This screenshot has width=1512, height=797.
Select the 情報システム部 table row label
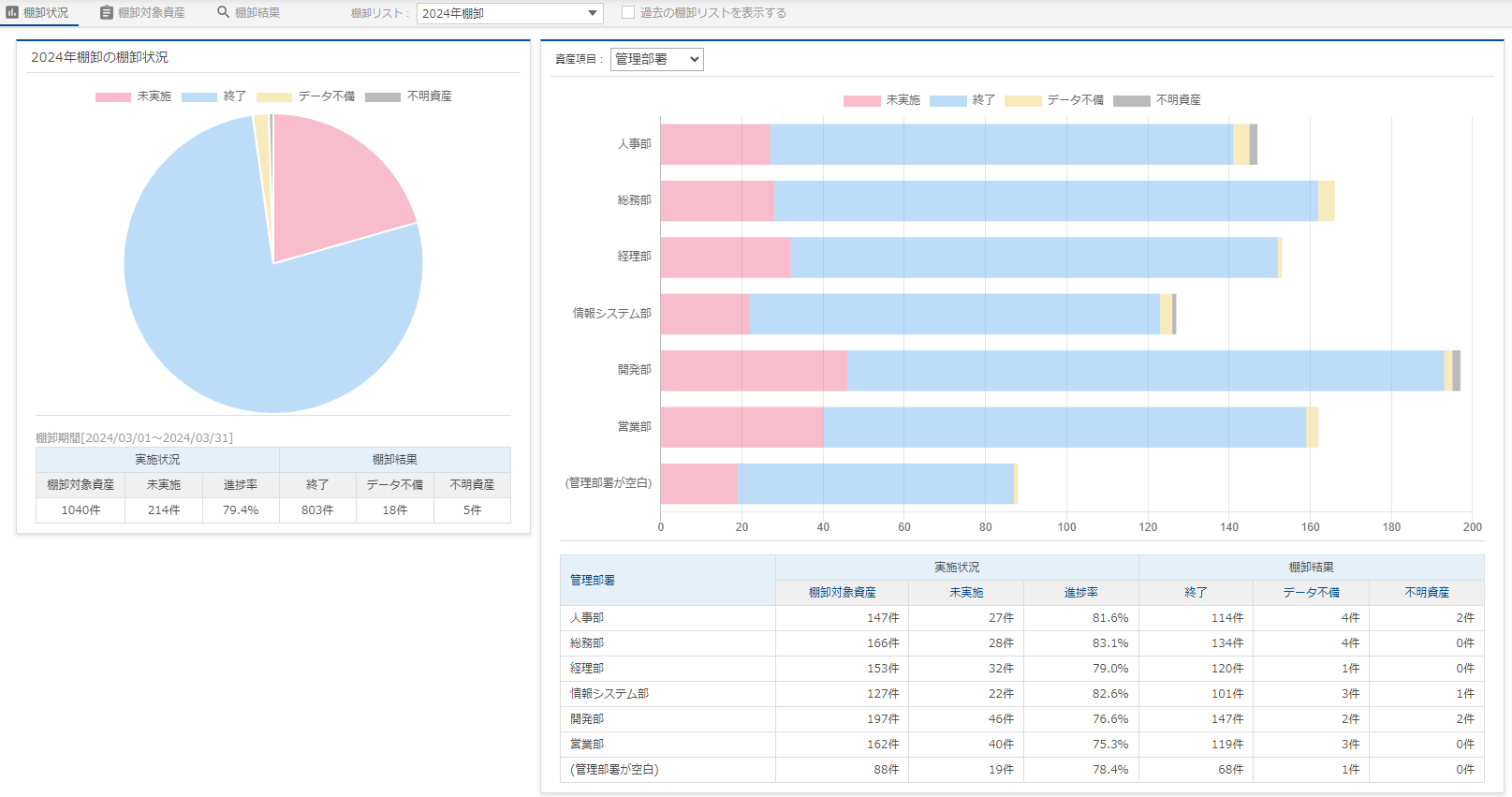pos(609,694)
